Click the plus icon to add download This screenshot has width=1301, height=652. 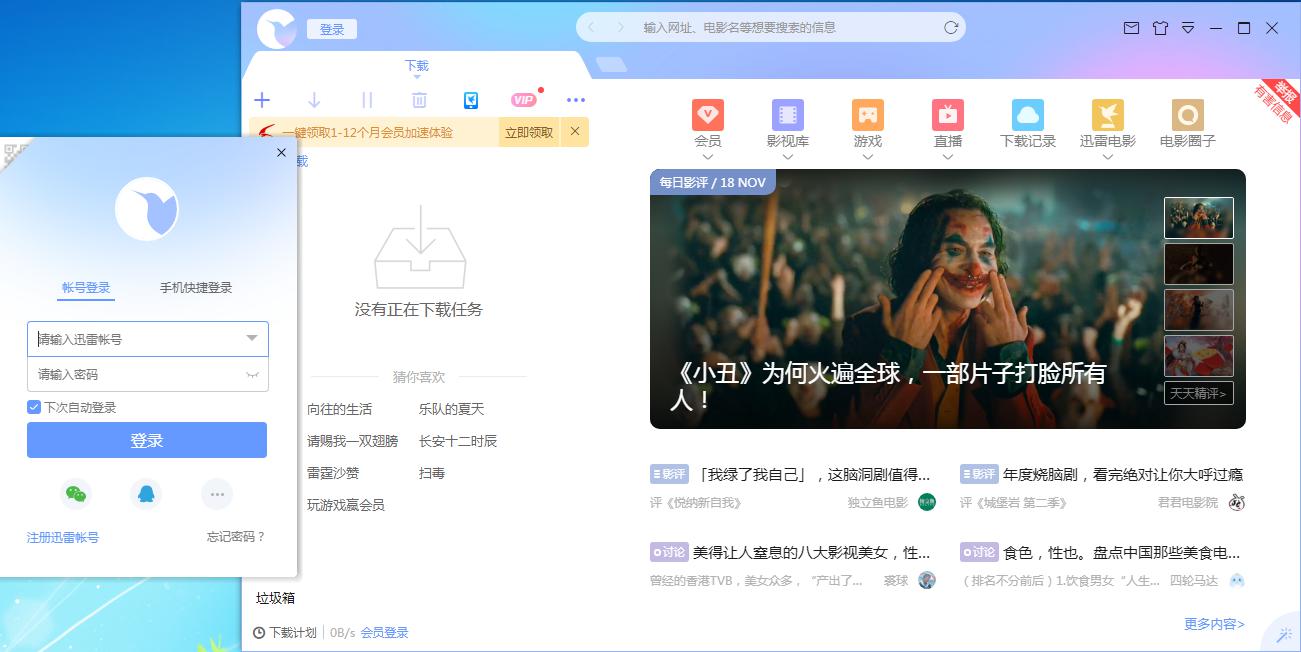[262, 100]
